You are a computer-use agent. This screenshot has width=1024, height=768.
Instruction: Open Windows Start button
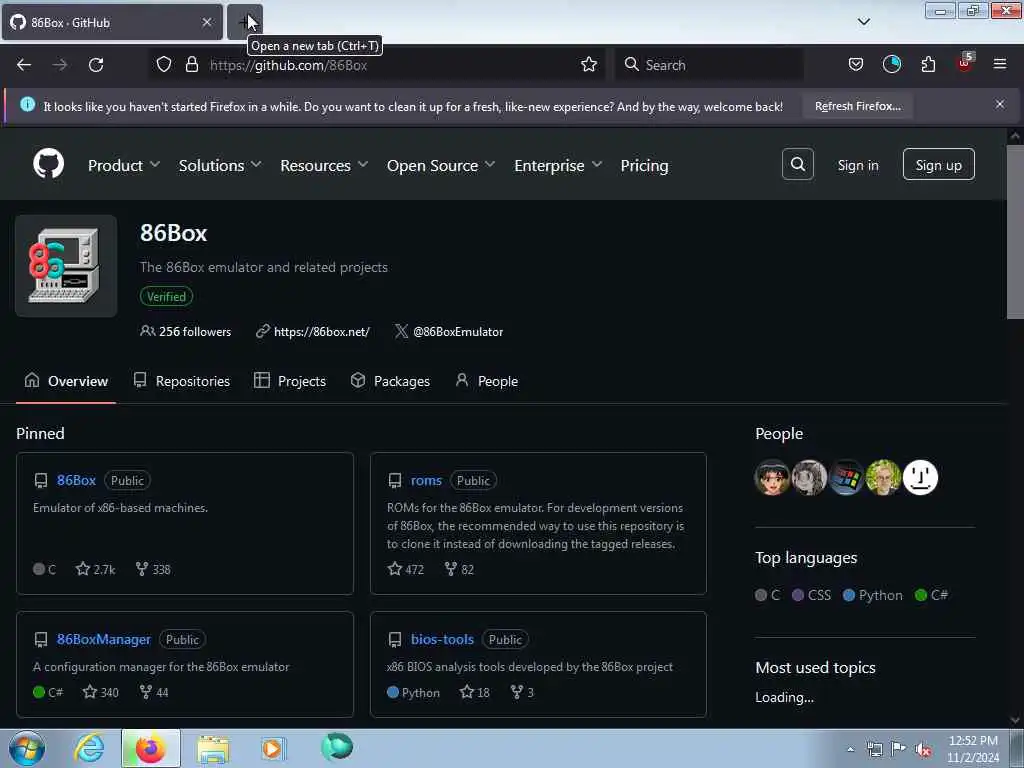(27, 748)
